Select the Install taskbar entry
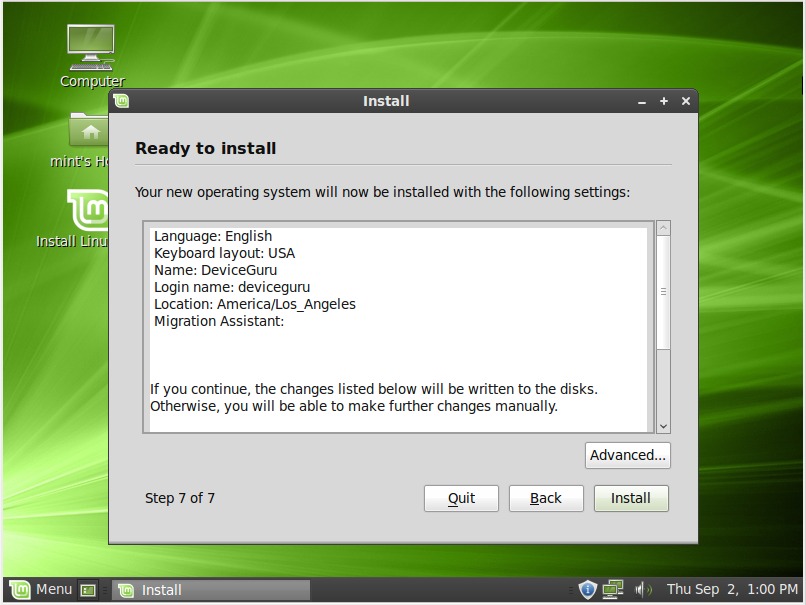 tap(211, 590)
